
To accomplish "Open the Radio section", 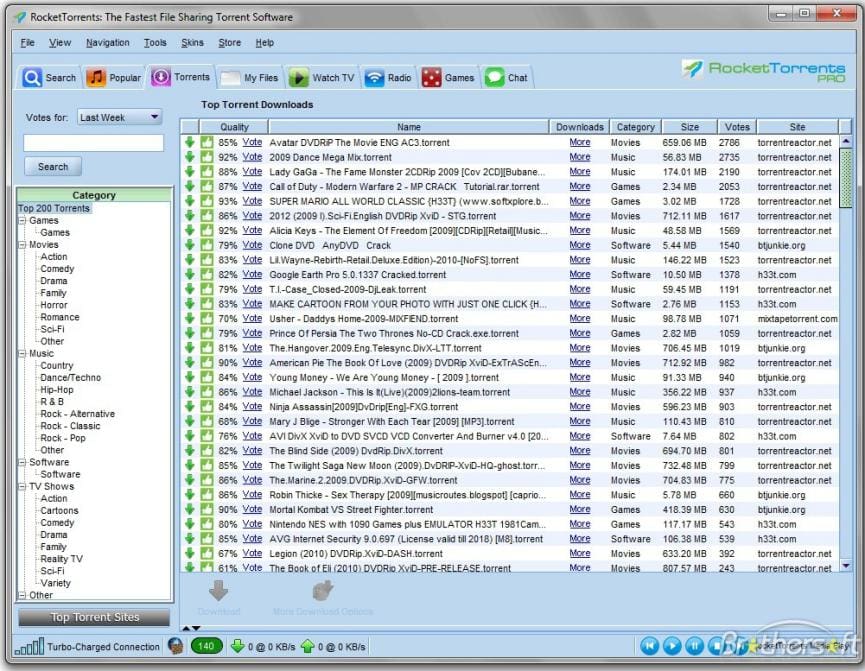I will coord(388,77).
